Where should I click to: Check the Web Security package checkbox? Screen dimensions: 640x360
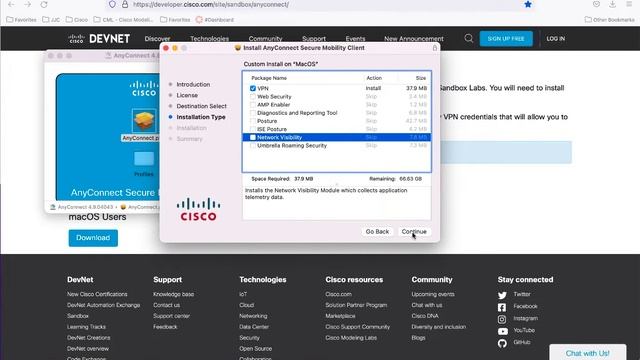tap(253, 96)
